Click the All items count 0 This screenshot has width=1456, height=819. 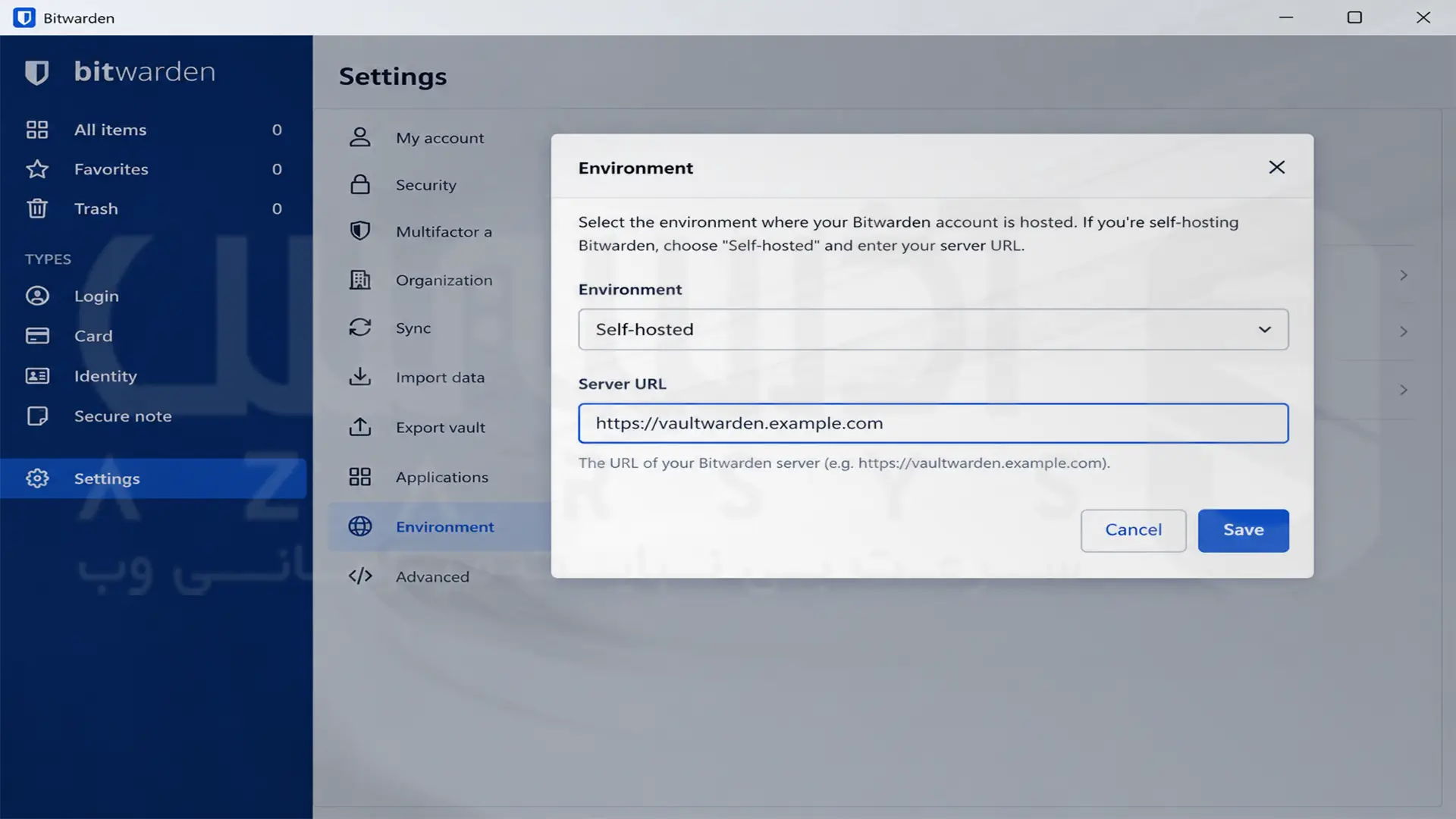click(x=277, y=130)
